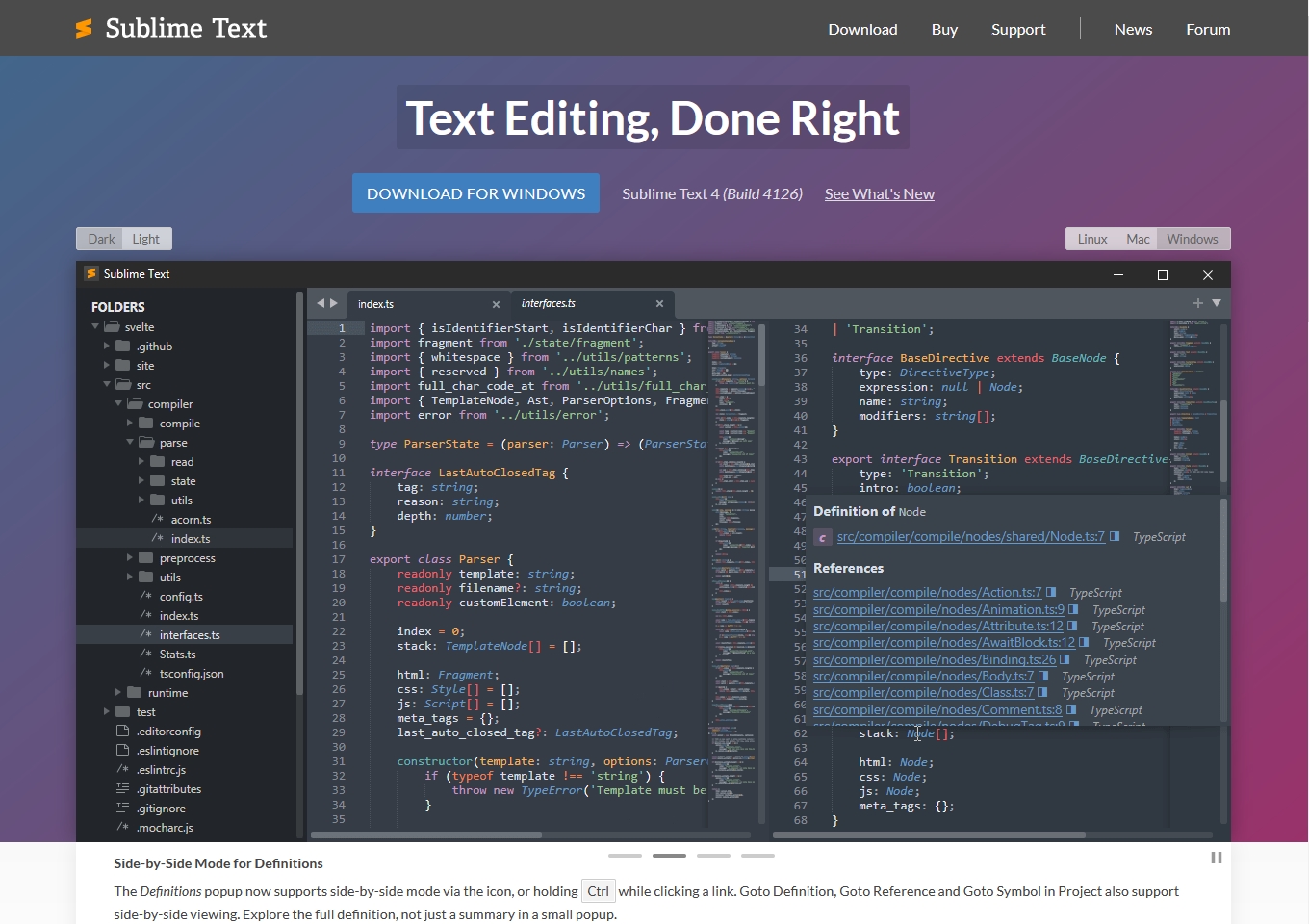This screenshot has height=924, width=1309.
Task: Open the See What's New link
Action: (880, 193)
